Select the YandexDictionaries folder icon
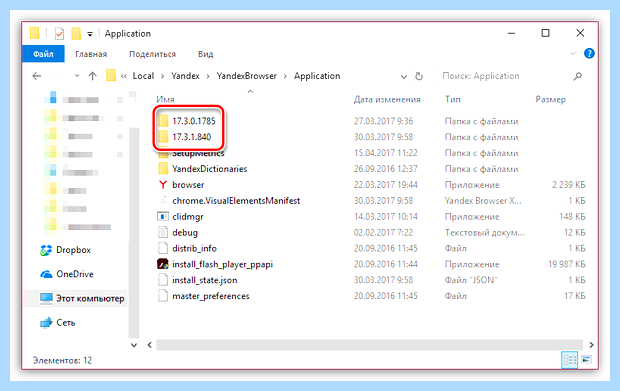Screen dimensions: 620x391 pyautogui.click(x=163, y=169)
